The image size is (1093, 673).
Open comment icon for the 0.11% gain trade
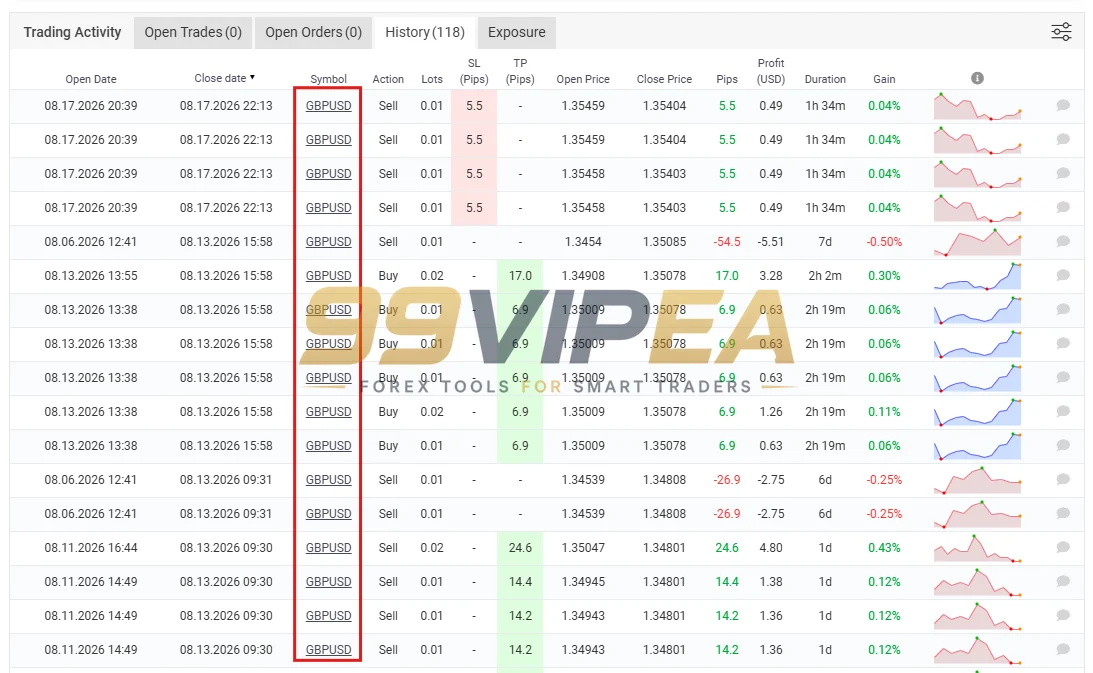coord(1063,411)
